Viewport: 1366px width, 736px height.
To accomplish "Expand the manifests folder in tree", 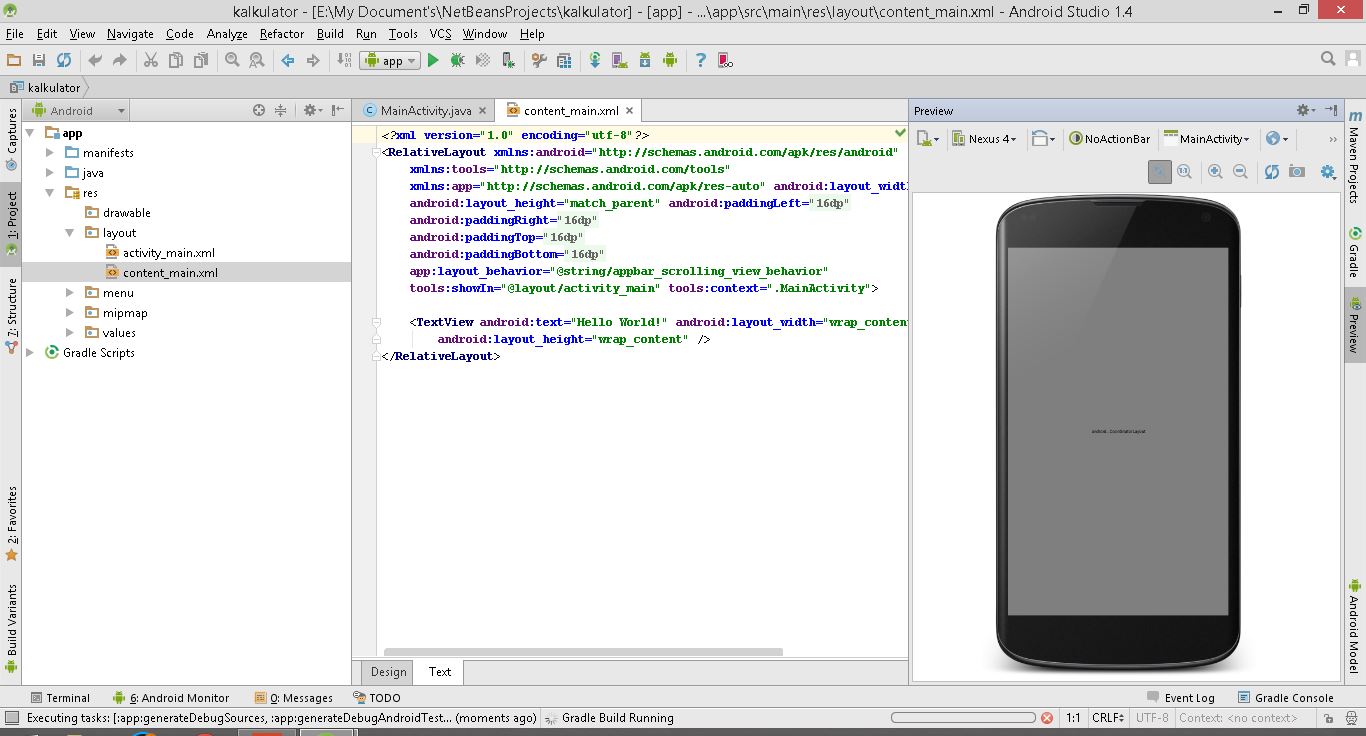I will pos(50,153).
